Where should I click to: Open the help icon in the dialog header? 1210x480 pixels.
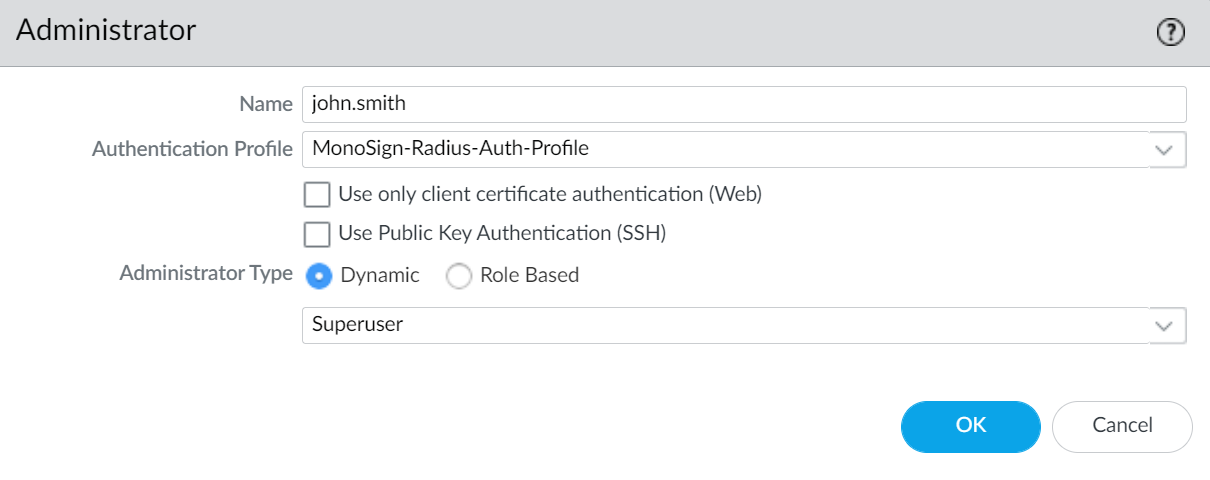click(x=1170, y=33)
